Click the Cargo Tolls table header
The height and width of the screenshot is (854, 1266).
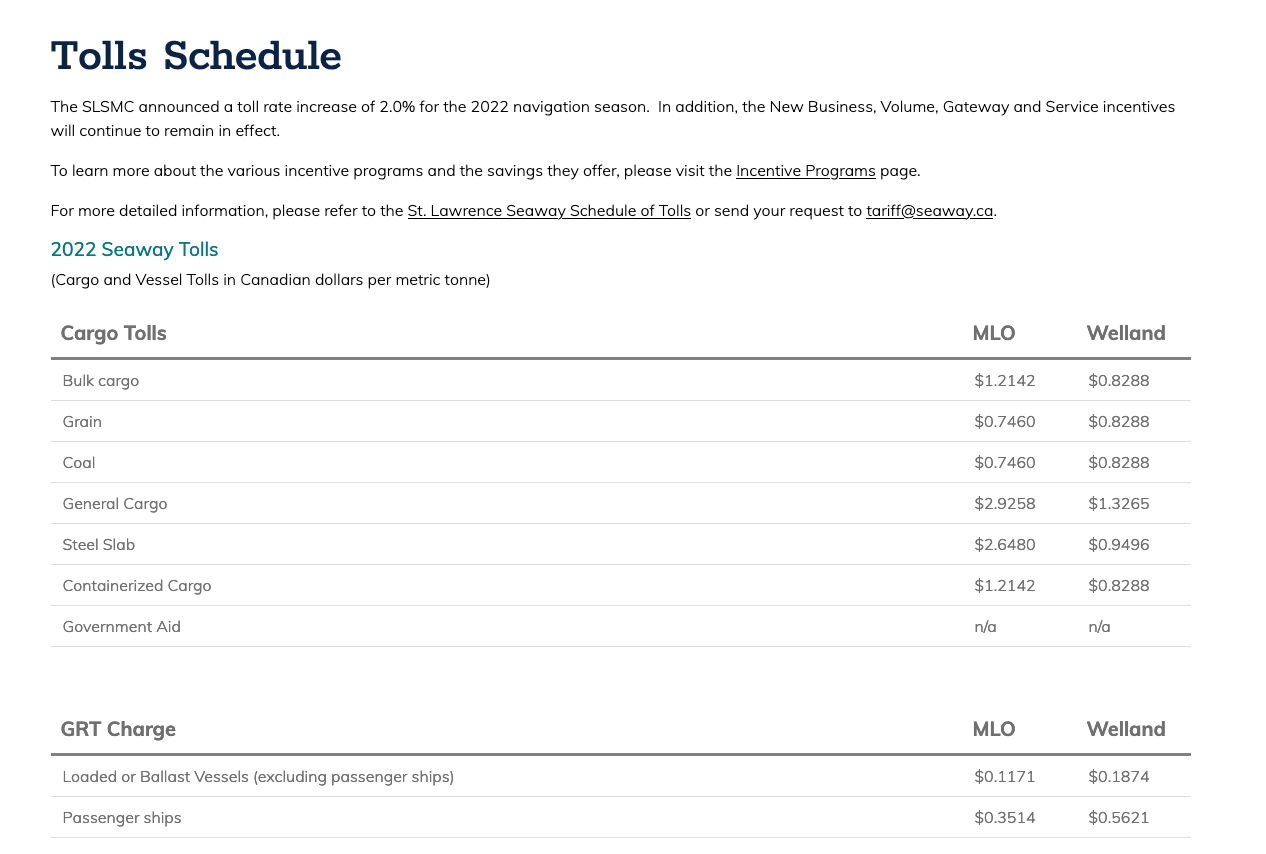click(x=113, y=333)
